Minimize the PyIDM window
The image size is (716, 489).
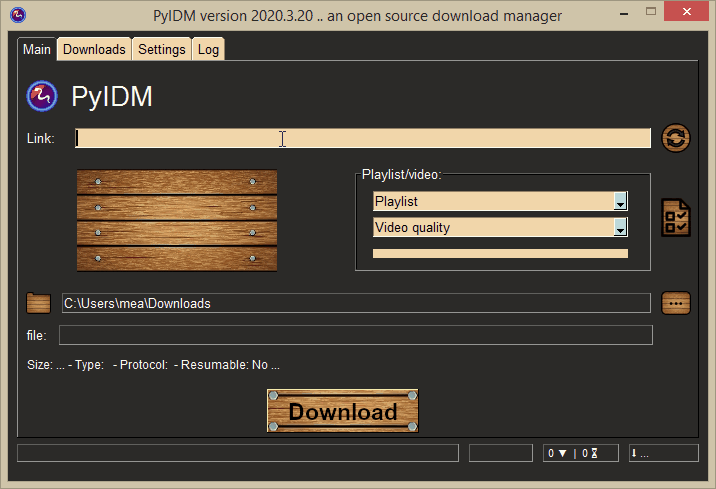pos(624,13)
